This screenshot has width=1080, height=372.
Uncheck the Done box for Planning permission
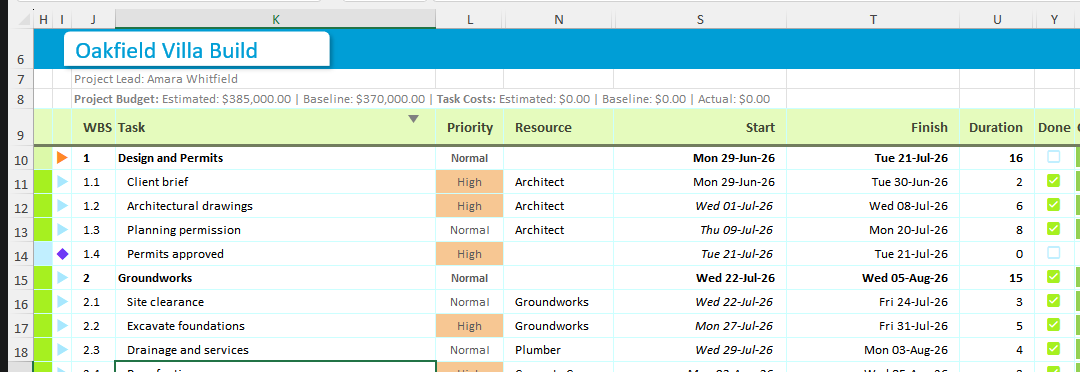pyautogui.click(x=1053, y=229)
